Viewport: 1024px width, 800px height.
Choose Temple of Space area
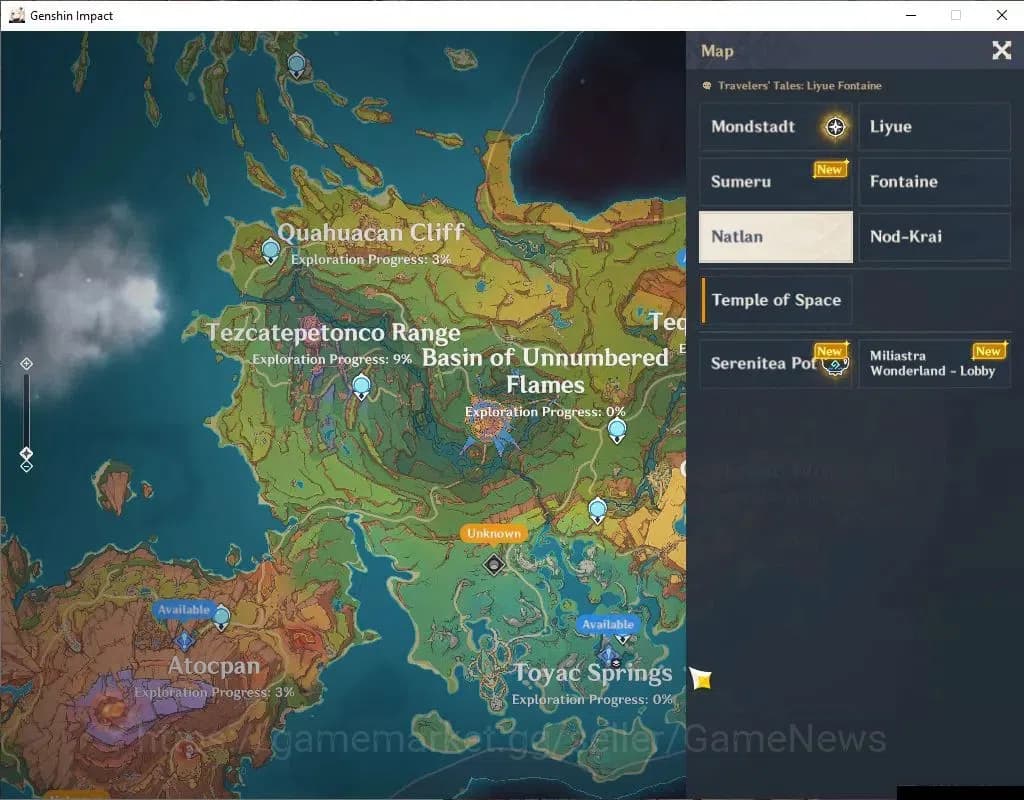click(776, 300)
